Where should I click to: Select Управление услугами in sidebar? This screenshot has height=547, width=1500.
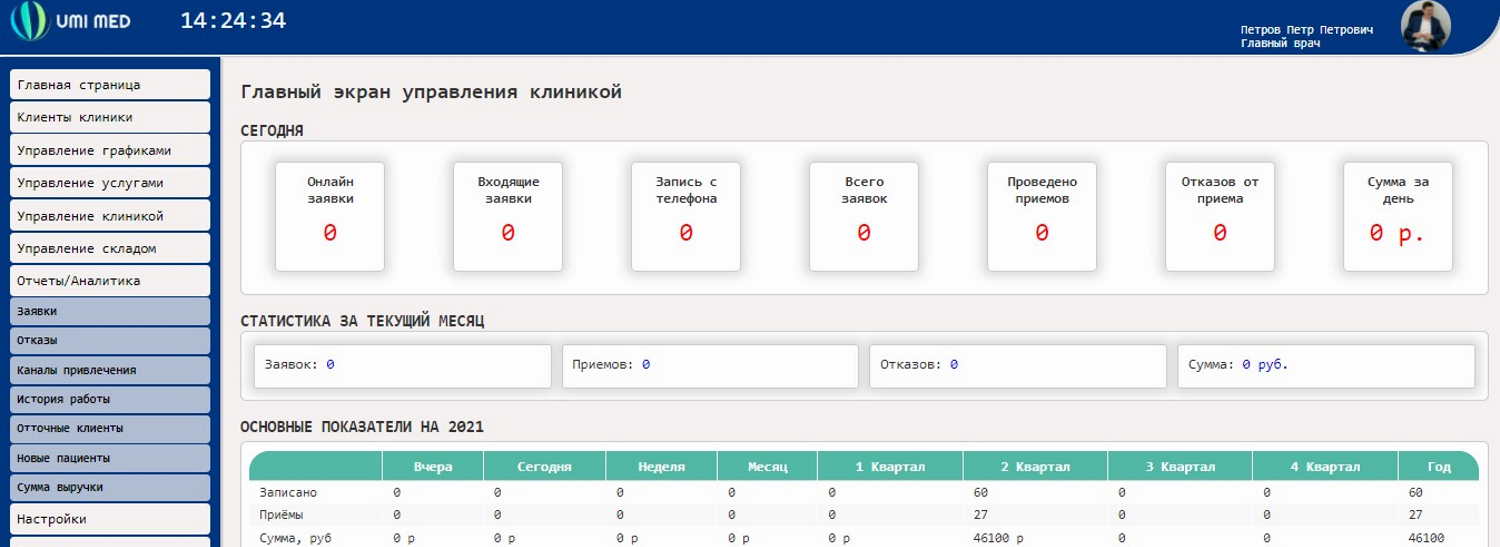click(x=110, y=183)
